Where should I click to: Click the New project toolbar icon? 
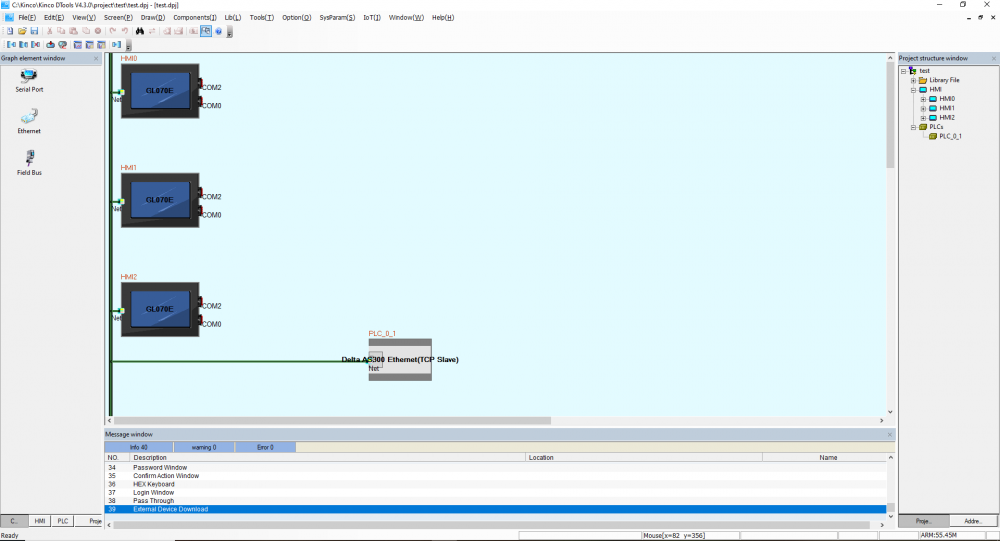click(x=9, y=31)
